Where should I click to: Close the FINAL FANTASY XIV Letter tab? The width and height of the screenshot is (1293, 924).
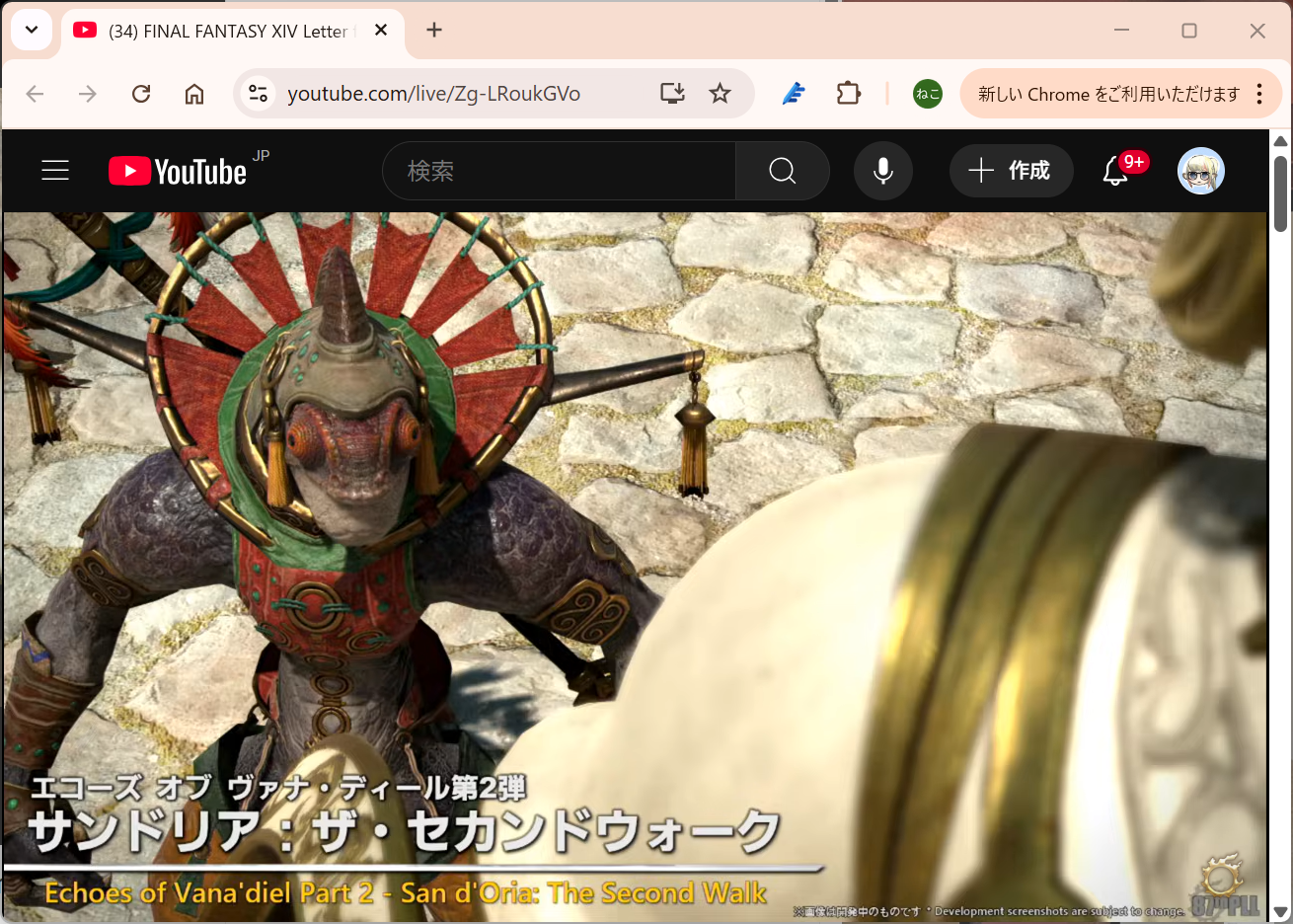click(381, 31)
